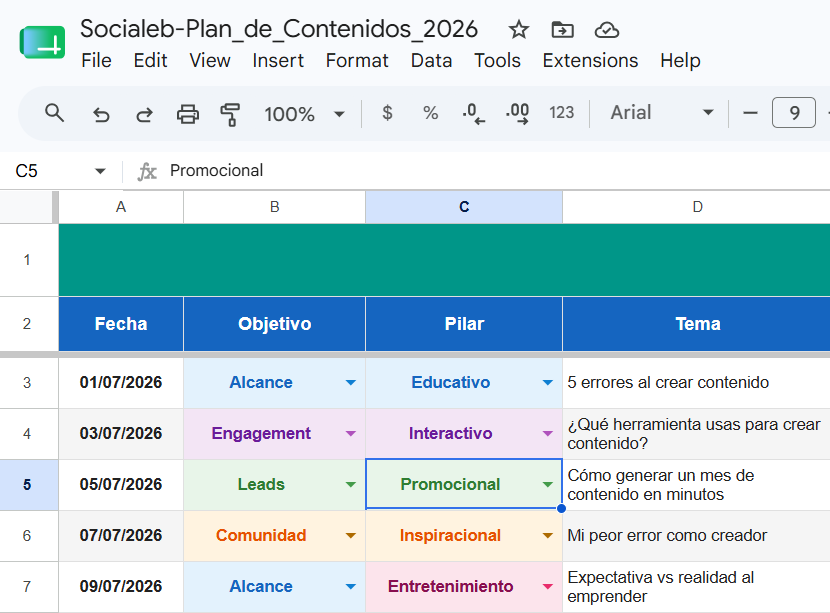This screenshot has height=613, width=830.
Task: Click the Print icon
Action: 187,114
